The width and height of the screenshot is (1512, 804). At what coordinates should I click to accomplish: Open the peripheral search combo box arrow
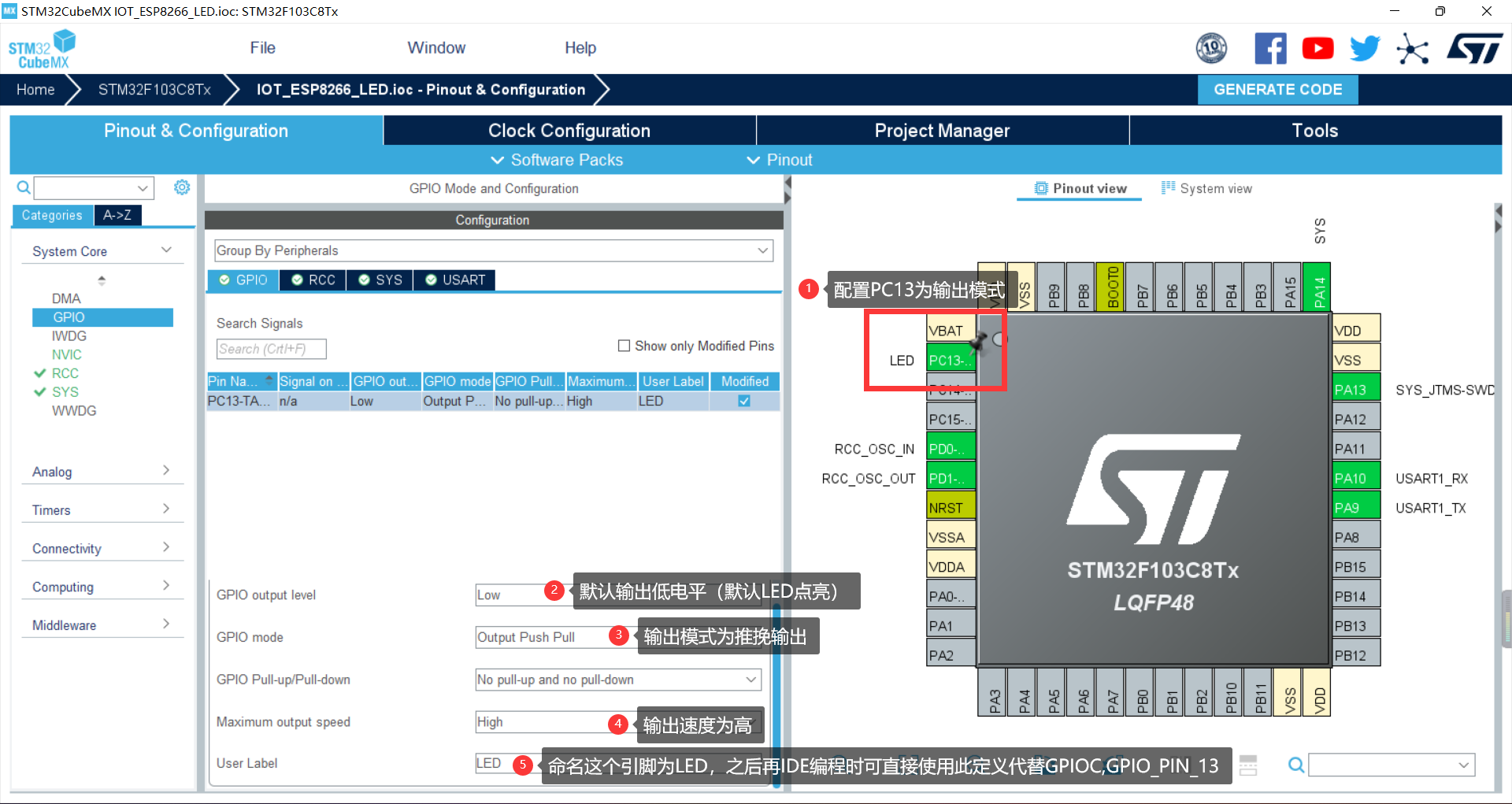143,188
